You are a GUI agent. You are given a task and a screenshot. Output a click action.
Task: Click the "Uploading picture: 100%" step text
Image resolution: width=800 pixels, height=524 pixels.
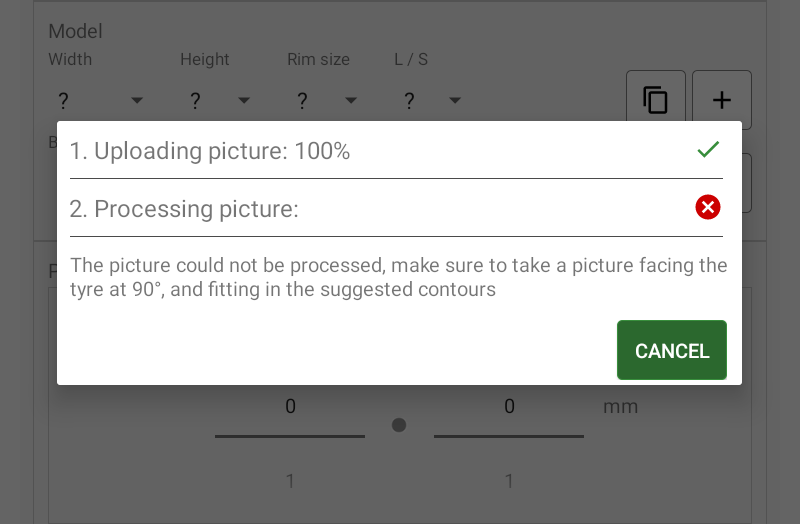coord(210,152)
